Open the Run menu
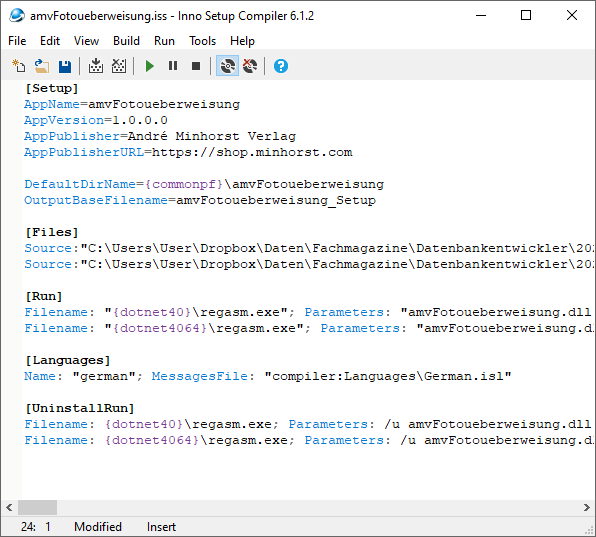 pyautogui.click(x=164, y=41)
